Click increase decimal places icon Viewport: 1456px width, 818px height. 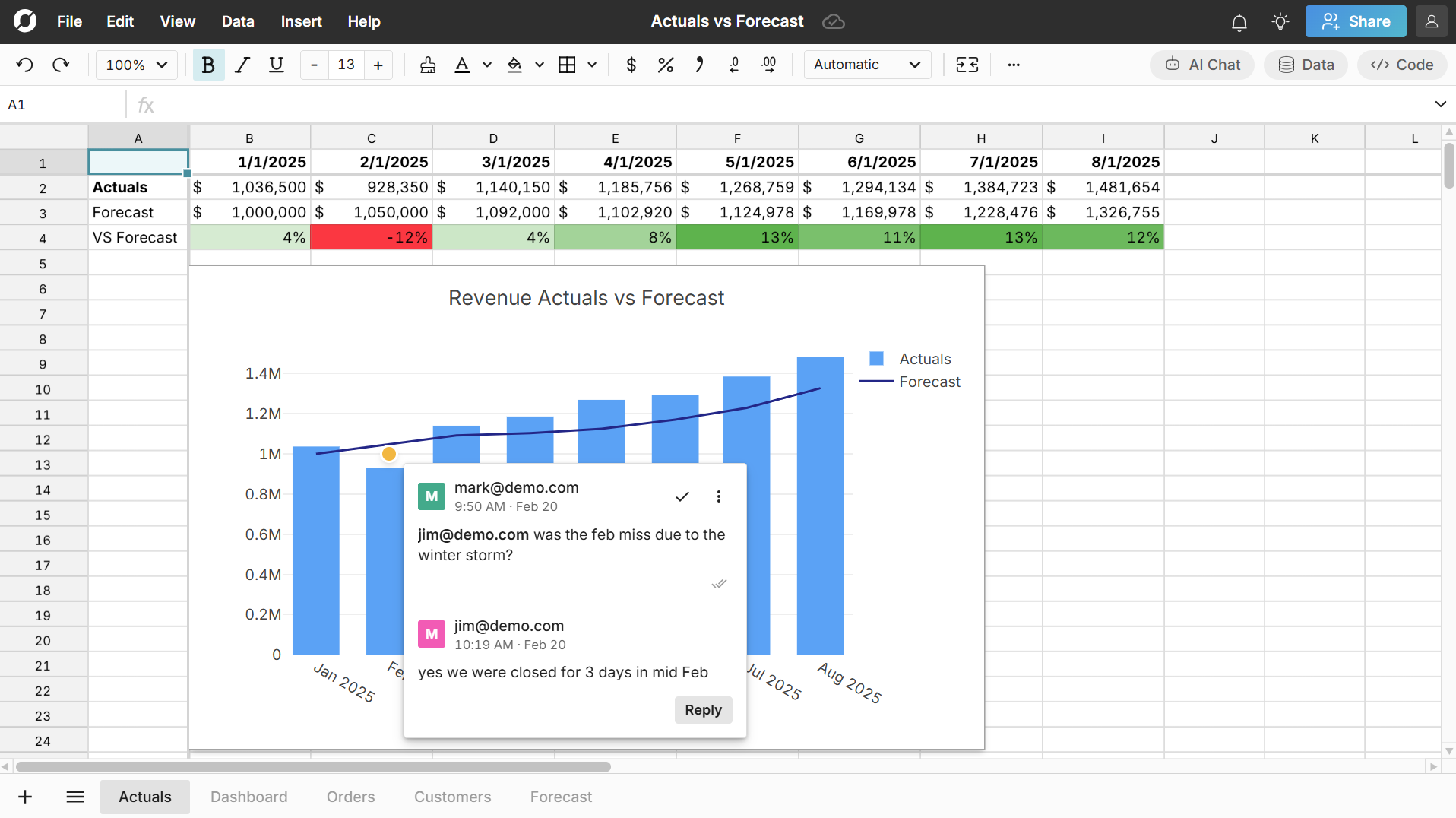coord(769,65)
